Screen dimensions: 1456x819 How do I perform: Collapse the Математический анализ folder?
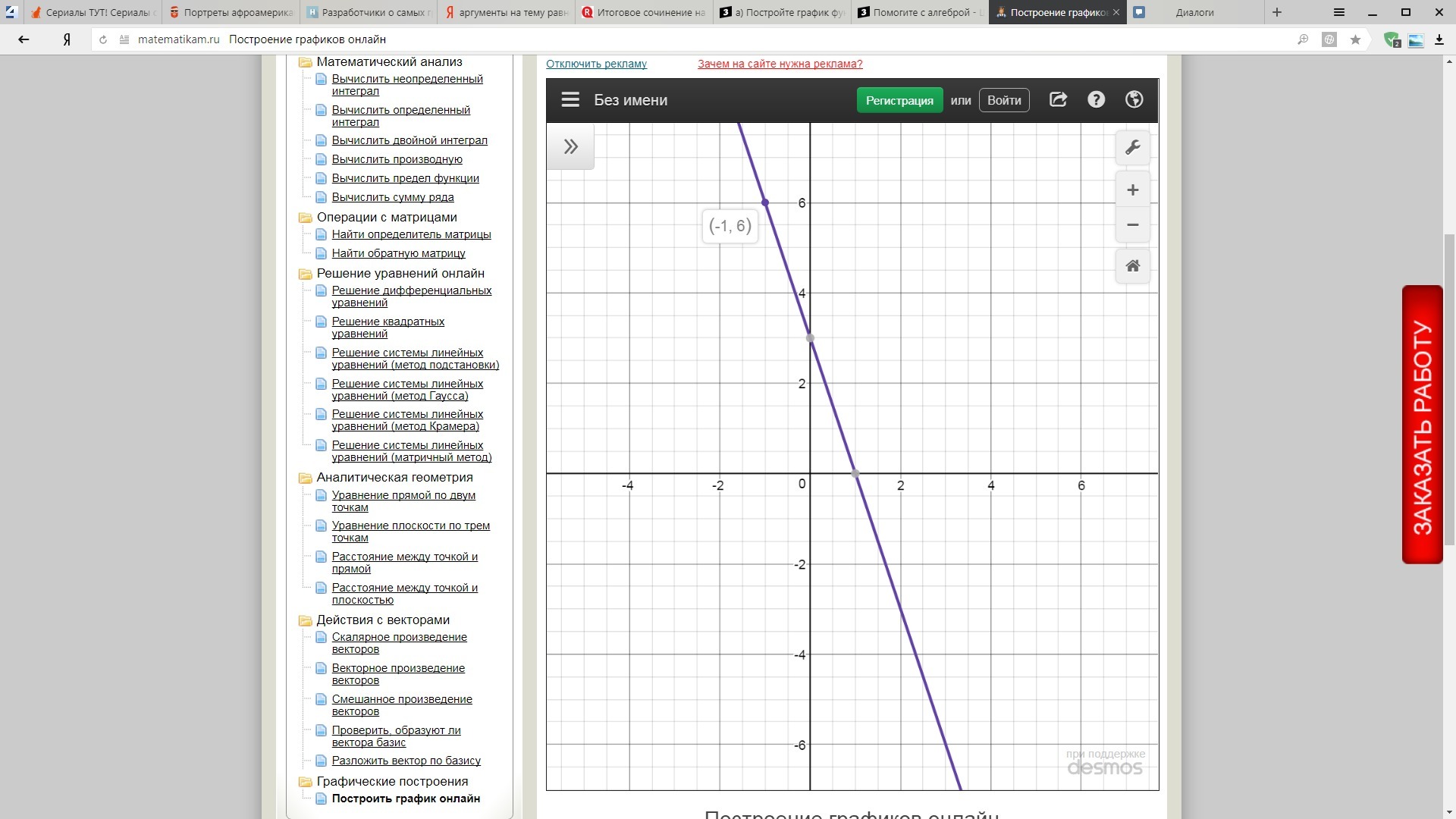pos(306,63)
